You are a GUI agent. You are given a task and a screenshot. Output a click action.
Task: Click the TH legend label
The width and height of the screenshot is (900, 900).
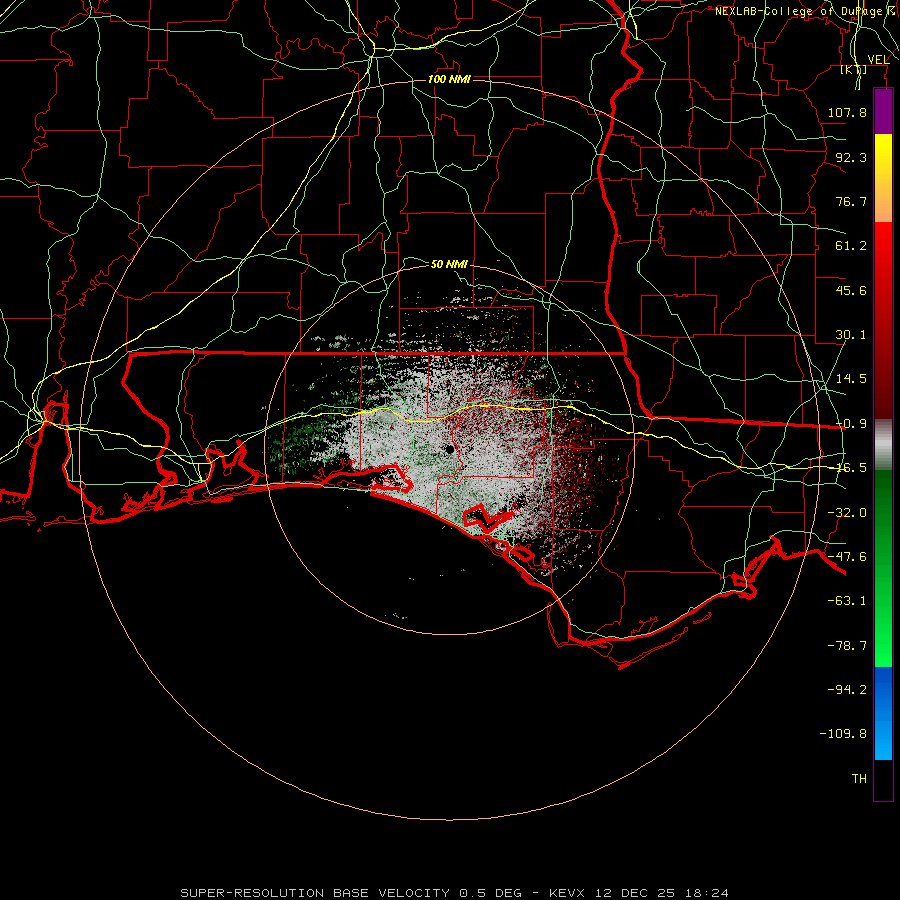tap(859, 778)
